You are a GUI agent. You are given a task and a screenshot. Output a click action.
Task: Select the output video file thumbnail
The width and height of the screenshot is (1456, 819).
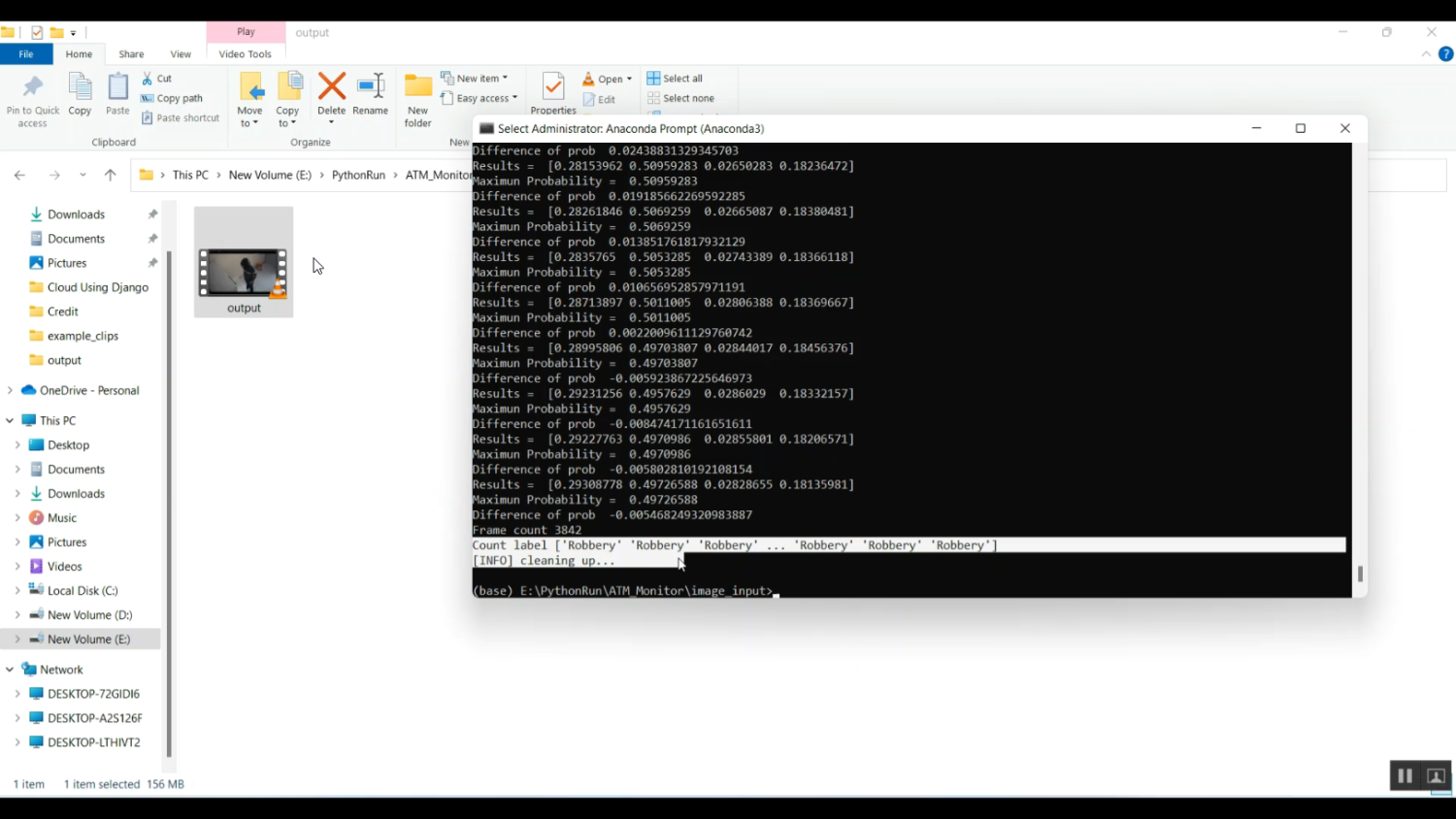pos(244,273)
